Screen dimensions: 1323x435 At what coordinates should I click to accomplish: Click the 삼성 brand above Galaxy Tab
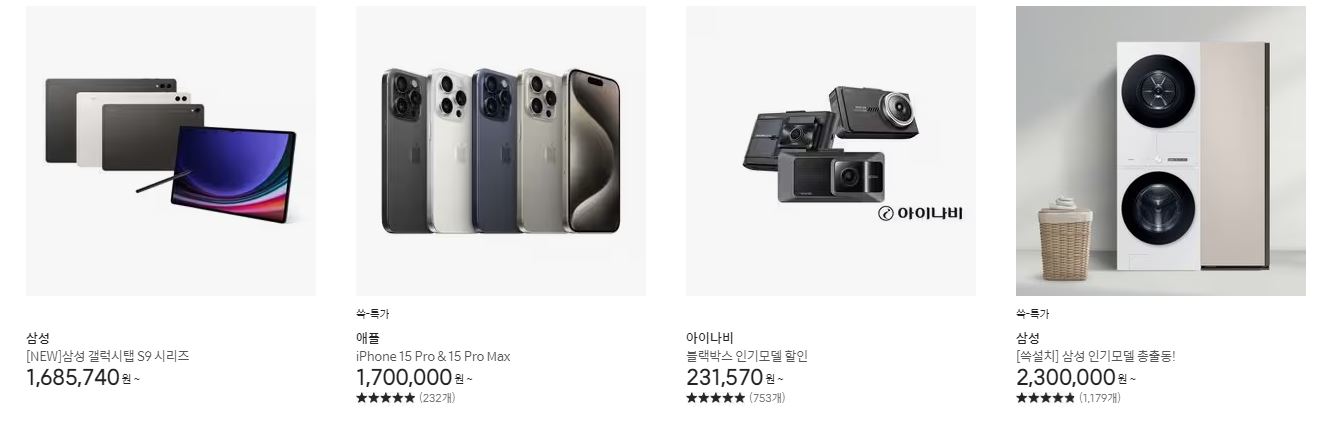37,338
